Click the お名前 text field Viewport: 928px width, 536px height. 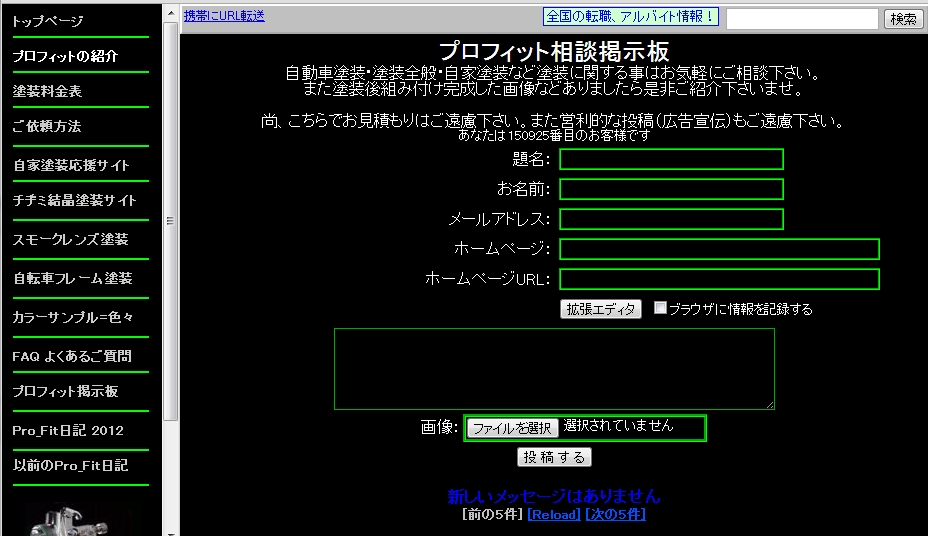[671, 189]
